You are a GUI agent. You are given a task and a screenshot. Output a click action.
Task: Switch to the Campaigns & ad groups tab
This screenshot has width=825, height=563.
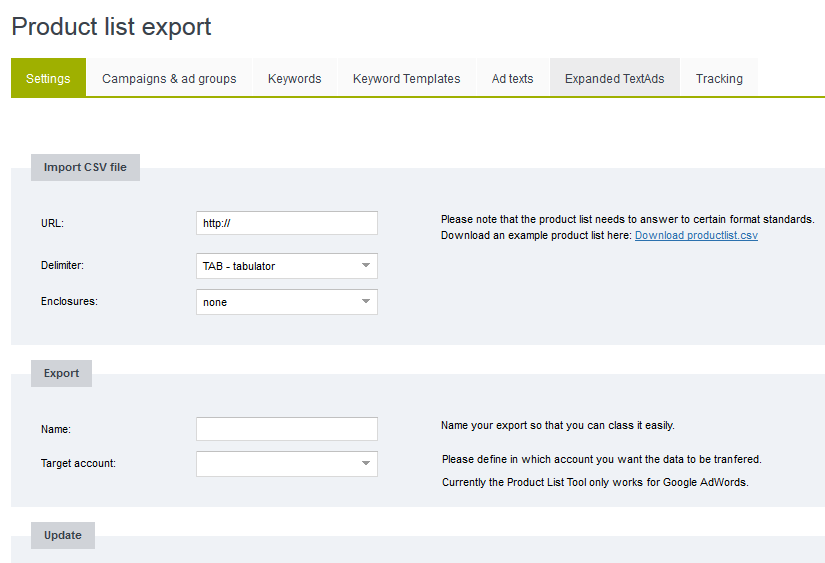tap(169, 78)
